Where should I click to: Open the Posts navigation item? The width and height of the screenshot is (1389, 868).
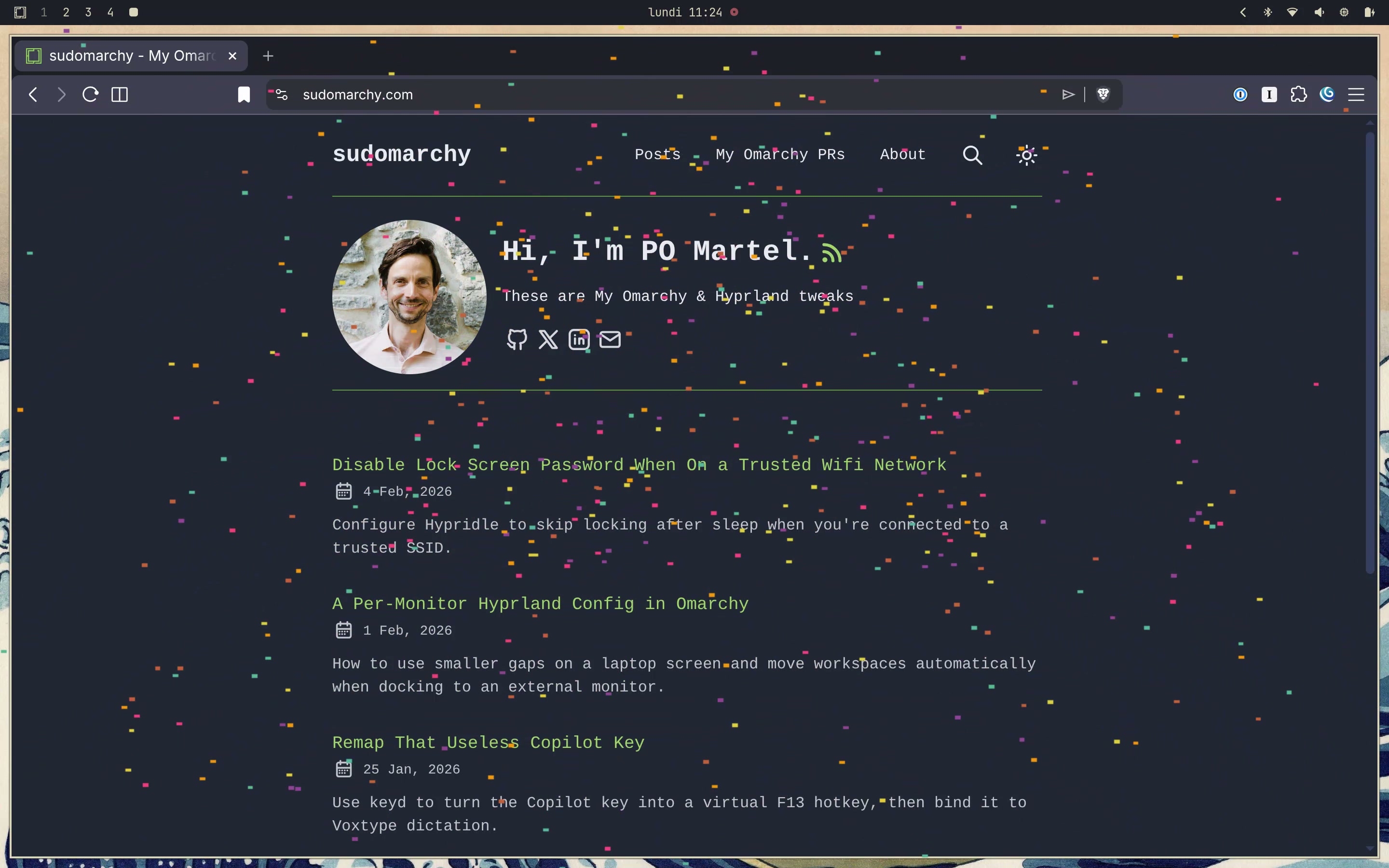[657, 154]
